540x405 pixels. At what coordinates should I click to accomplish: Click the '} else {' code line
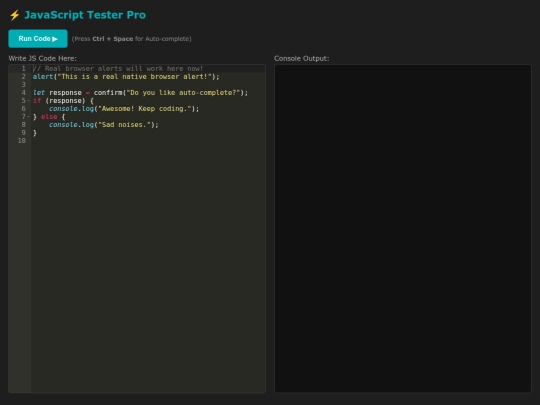49,117
